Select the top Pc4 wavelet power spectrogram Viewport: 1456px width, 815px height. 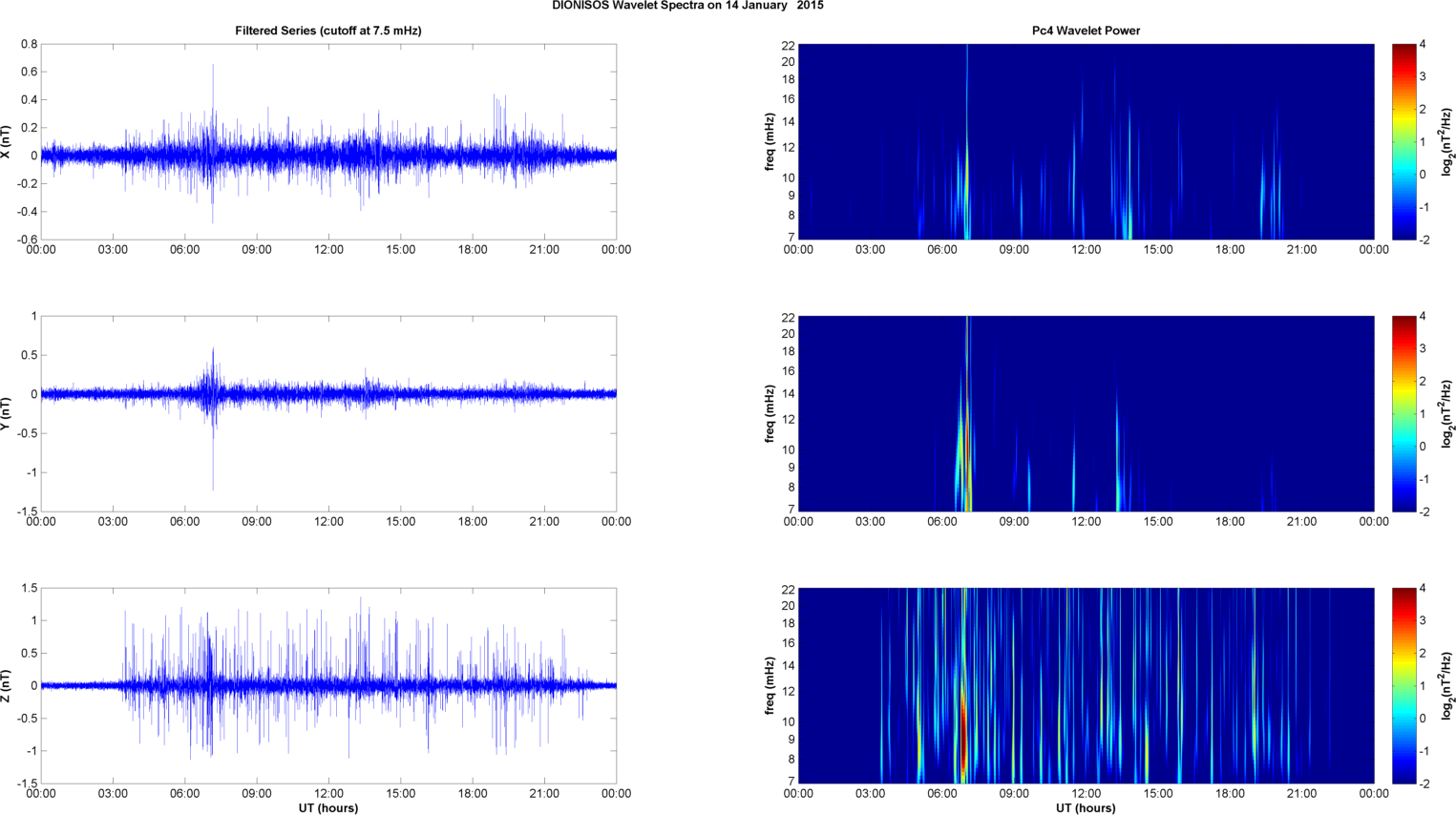pyautogui.click(x=1086, y=141)
